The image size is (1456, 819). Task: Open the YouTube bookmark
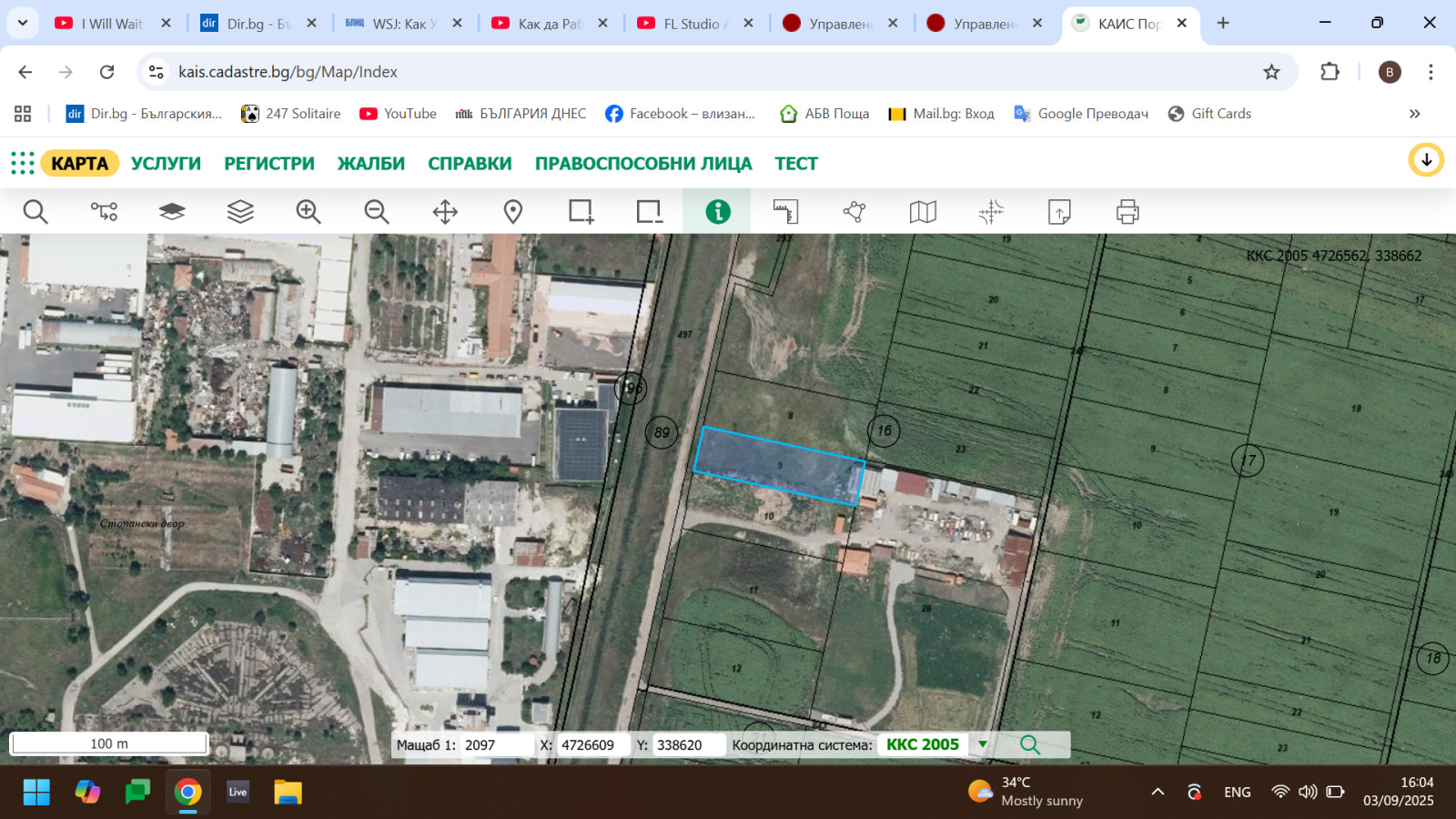[x=397, y=113]
